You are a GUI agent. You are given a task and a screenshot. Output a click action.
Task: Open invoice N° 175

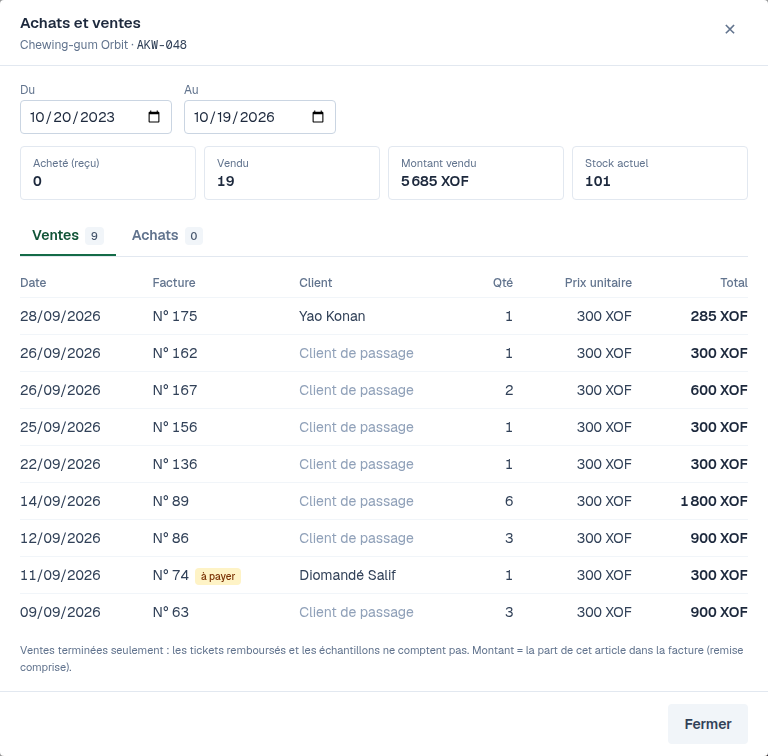175,316
